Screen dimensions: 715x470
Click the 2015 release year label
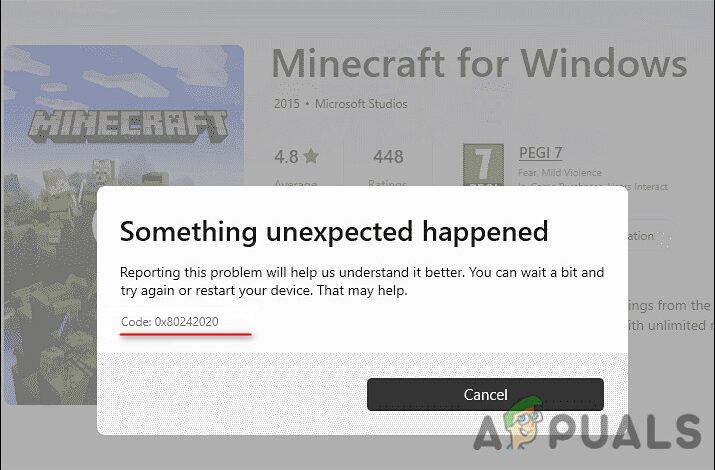[x=287, y=104]
